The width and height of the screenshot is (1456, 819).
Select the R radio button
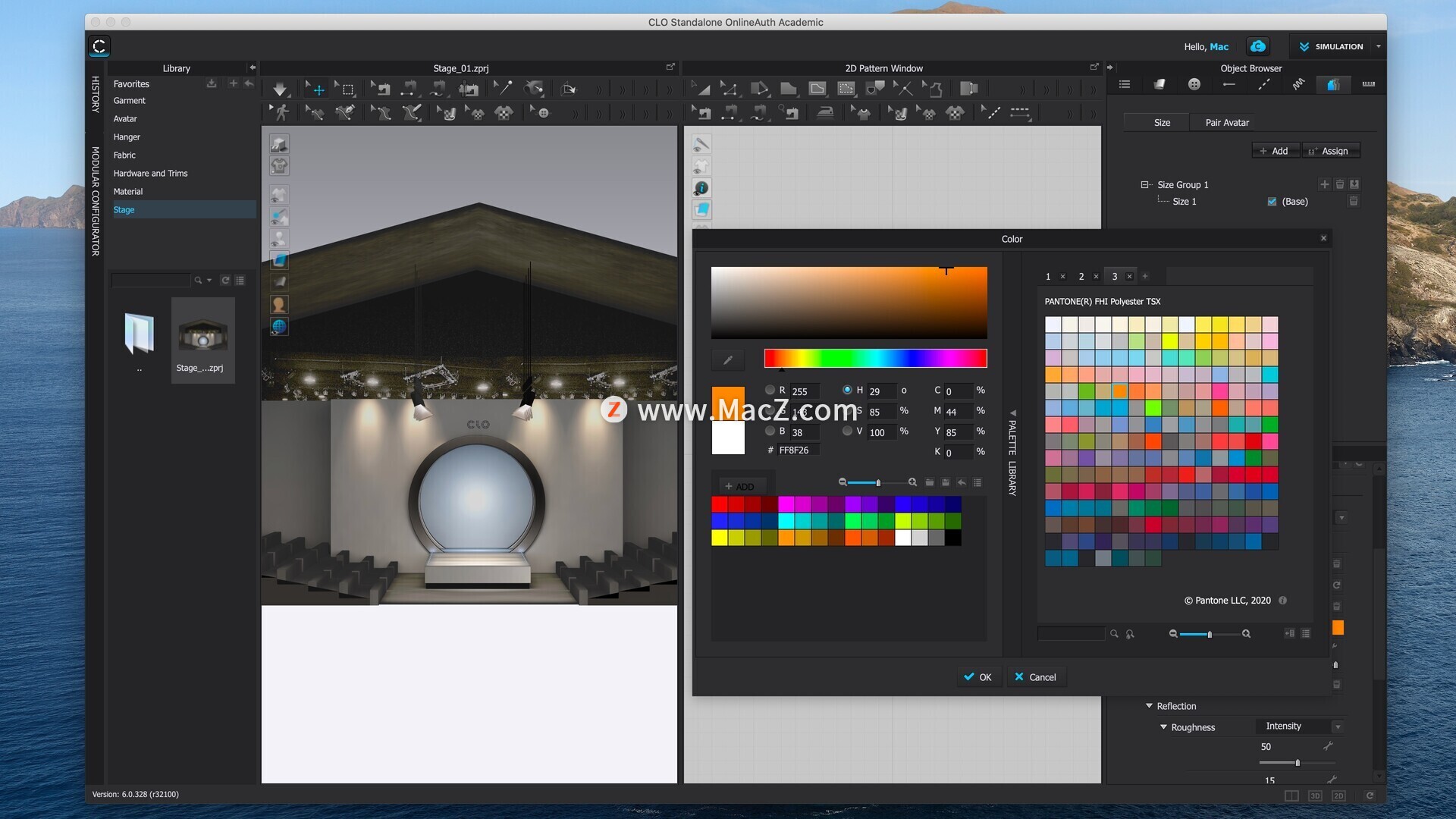pyautogui.click(x=770, y=390)
